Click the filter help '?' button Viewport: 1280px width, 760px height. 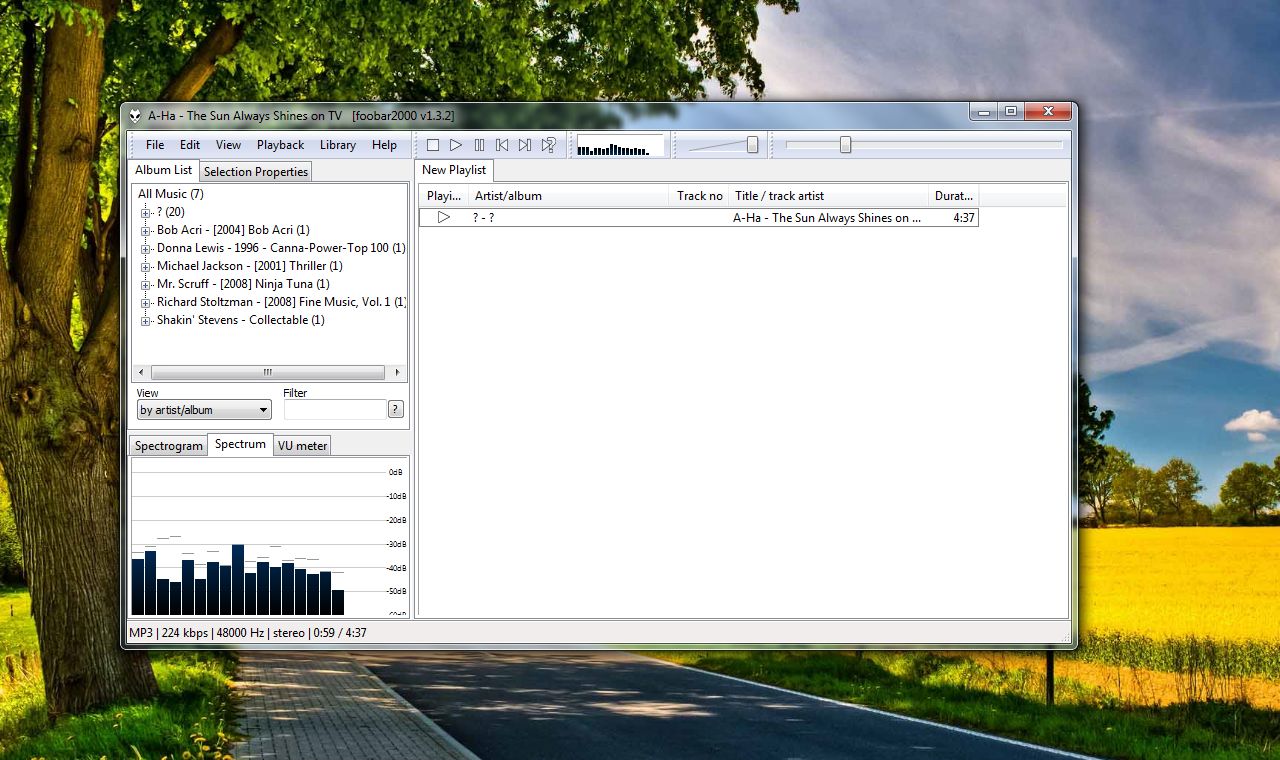pyautogui.click(x=396, y=409)
